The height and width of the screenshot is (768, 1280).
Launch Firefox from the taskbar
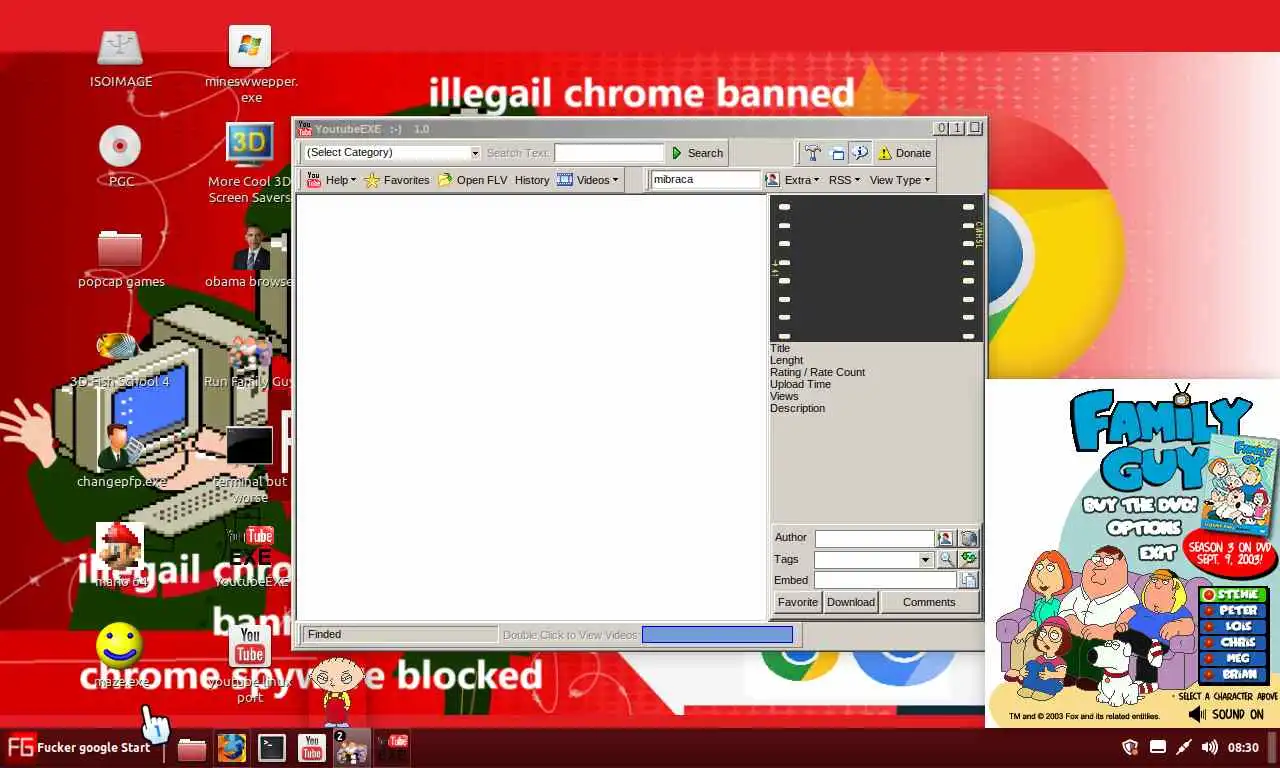click(232, 748)
